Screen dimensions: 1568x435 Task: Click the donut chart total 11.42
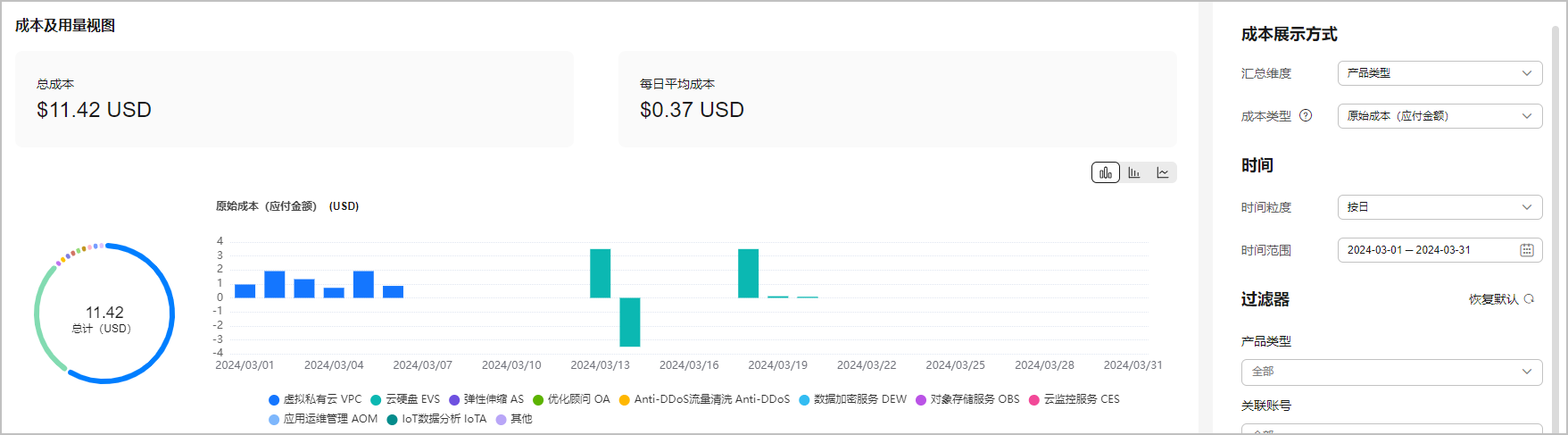[x=104, y=313]
